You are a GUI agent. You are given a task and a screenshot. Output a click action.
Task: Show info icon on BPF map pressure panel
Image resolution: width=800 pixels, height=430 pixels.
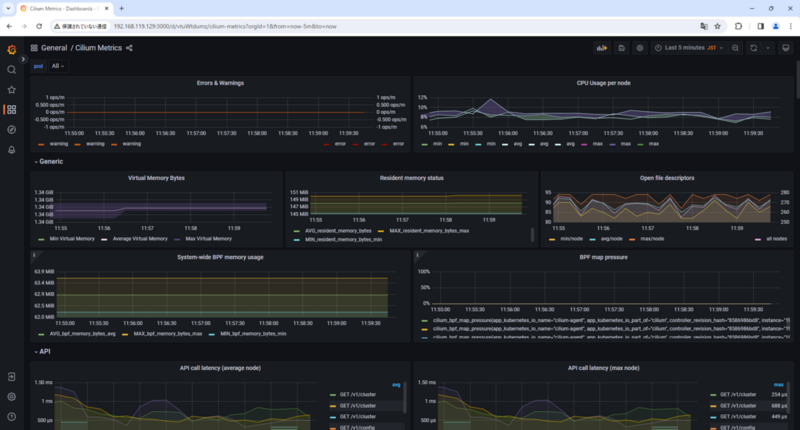tap(417, 255)
